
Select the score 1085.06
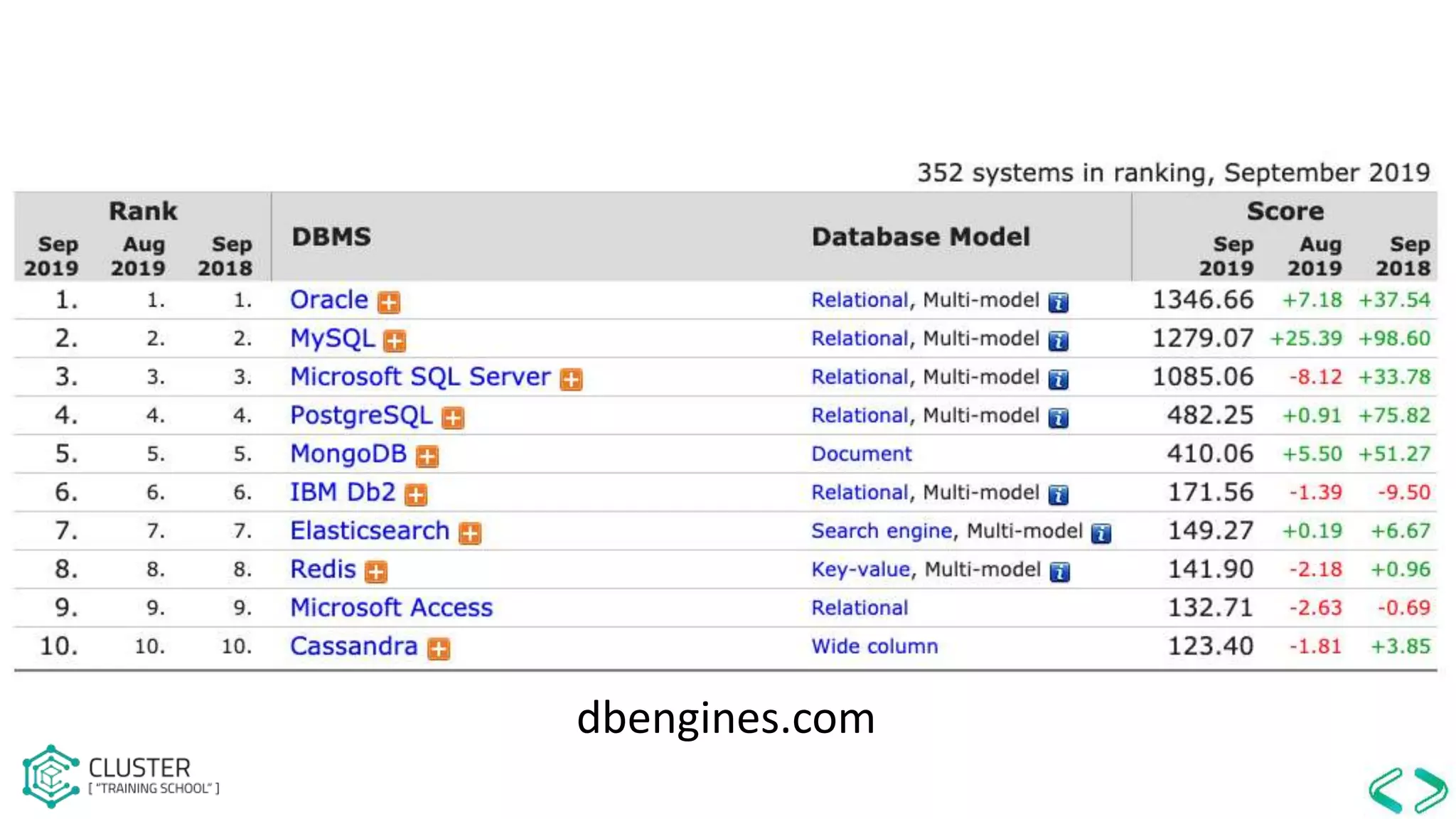pos(1203,377)
